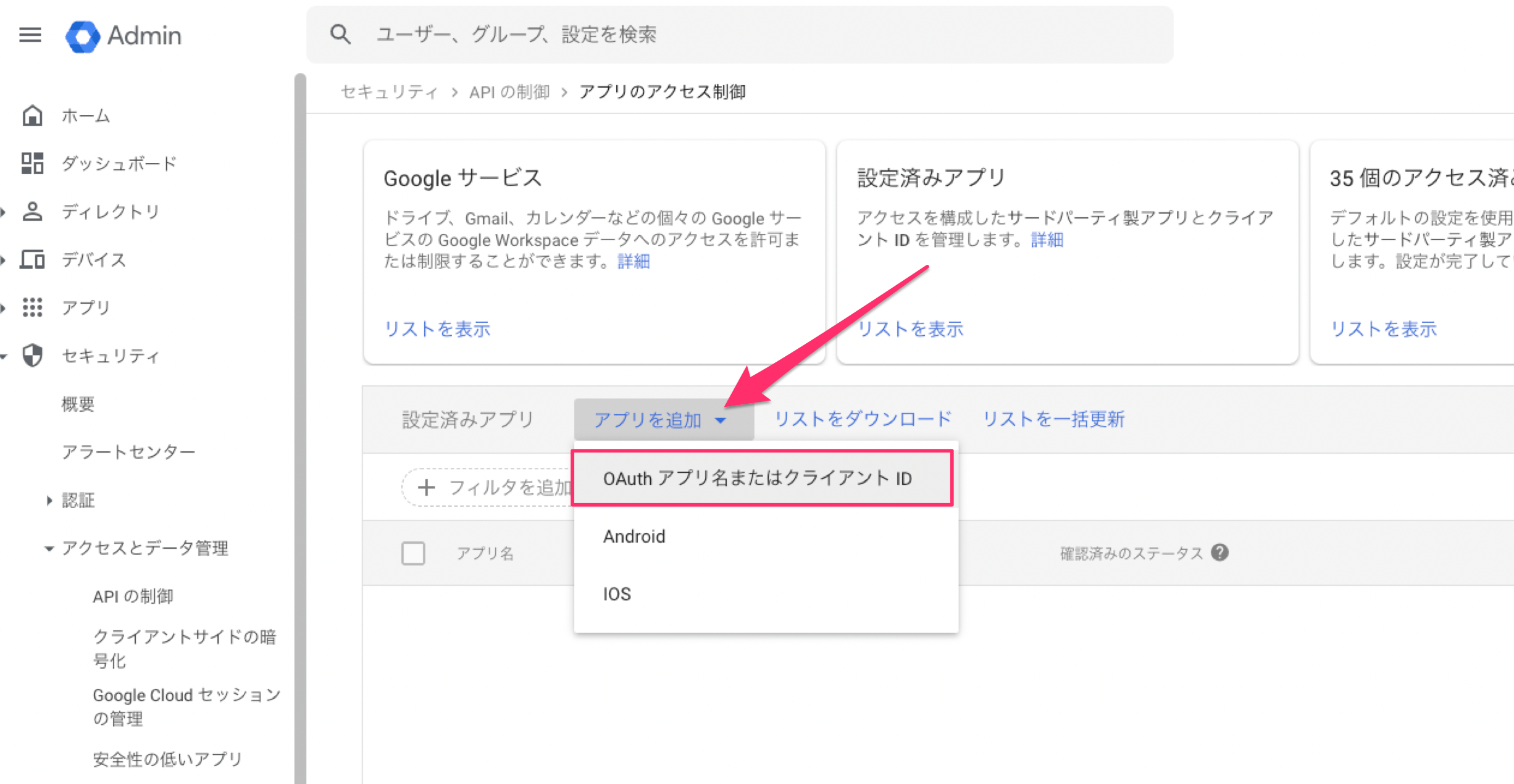The height and width of the screenshot is (784, 1514).
Task: Open アラートセンター in the sidebar
Action: (x=128, y=452)
